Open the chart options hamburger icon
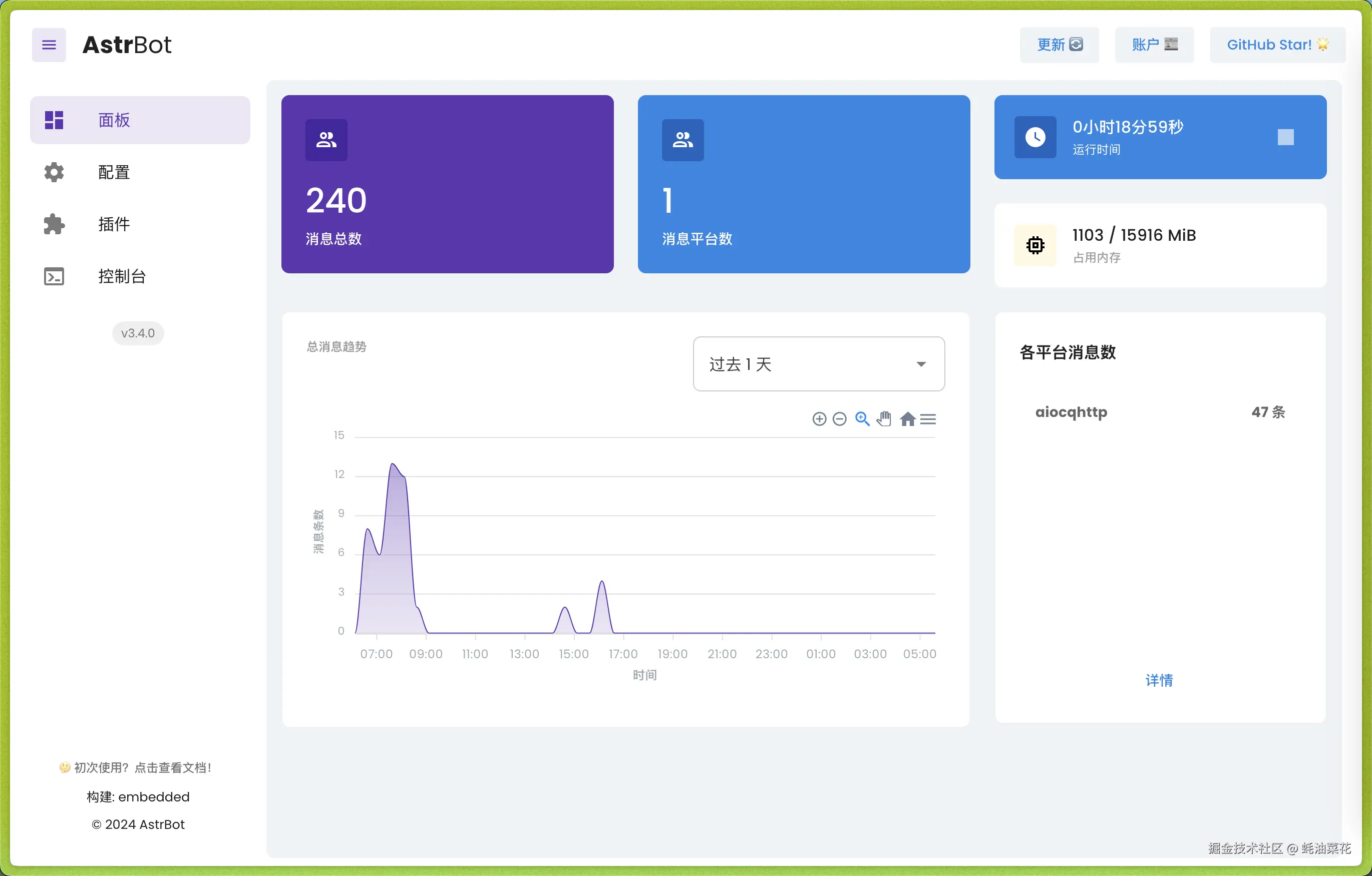This screenshot has height=876, width=1372. coord(928,418)
